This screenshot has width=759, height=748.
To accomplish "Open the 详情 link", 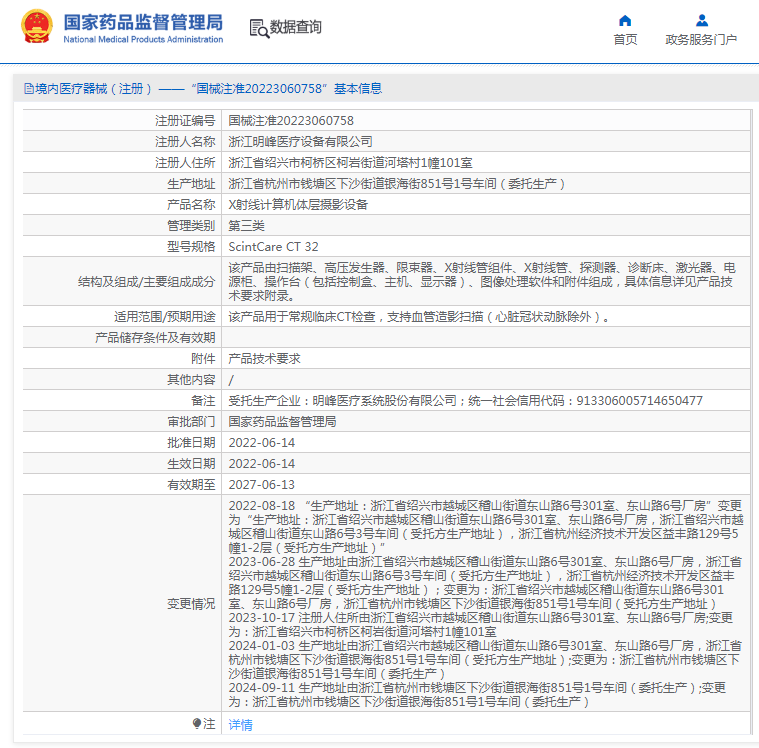I will coord(240,724).
